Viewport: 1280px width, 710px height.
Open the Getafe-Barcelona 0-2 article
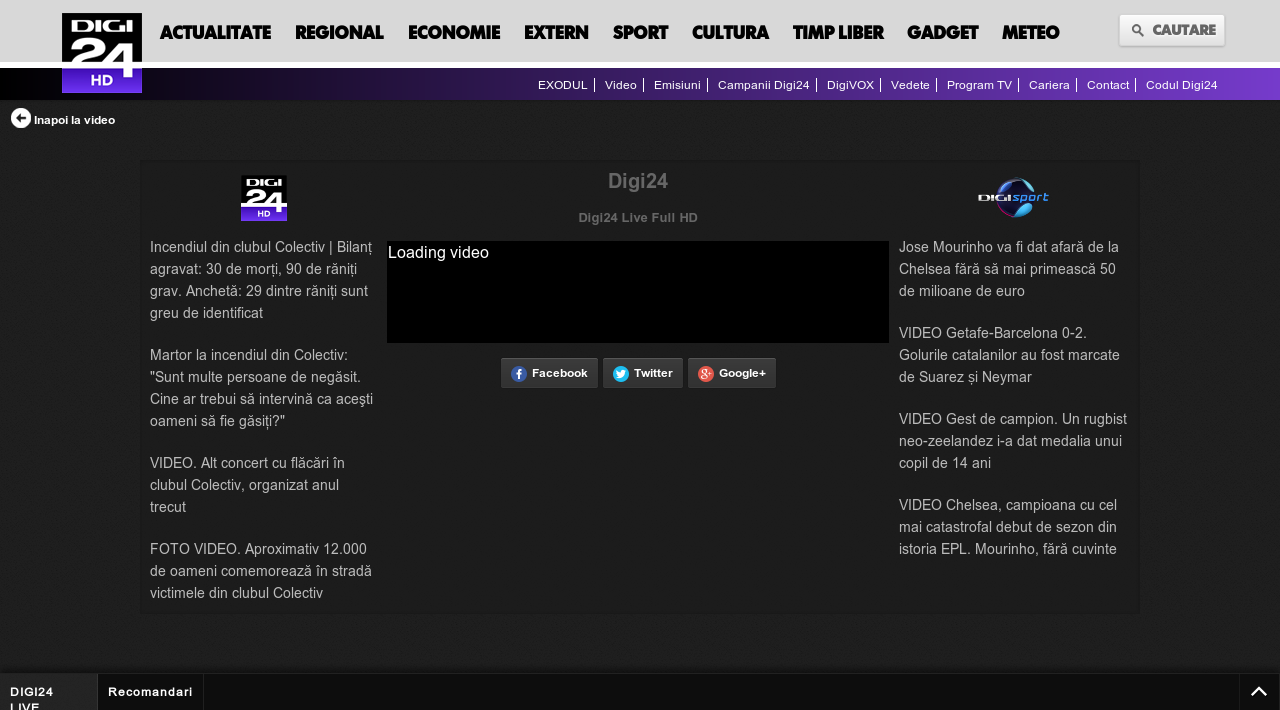pyautogui.click(x=1010, y=355)
